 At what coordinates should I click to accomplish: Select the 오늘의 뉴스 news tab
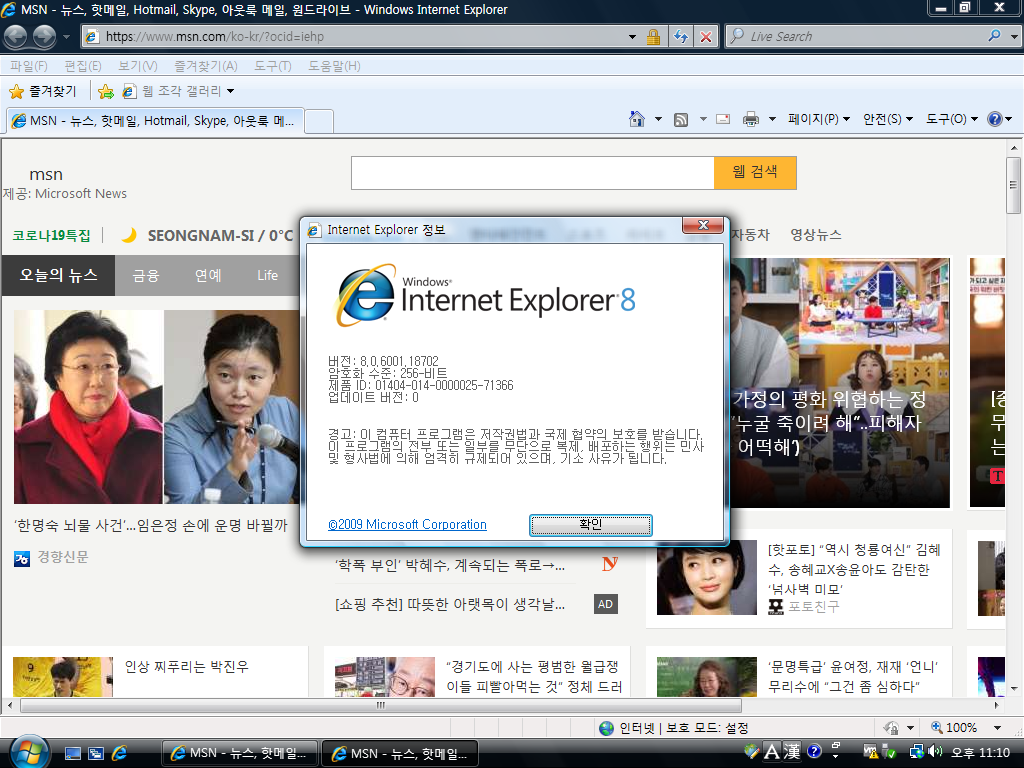[58, 275]
